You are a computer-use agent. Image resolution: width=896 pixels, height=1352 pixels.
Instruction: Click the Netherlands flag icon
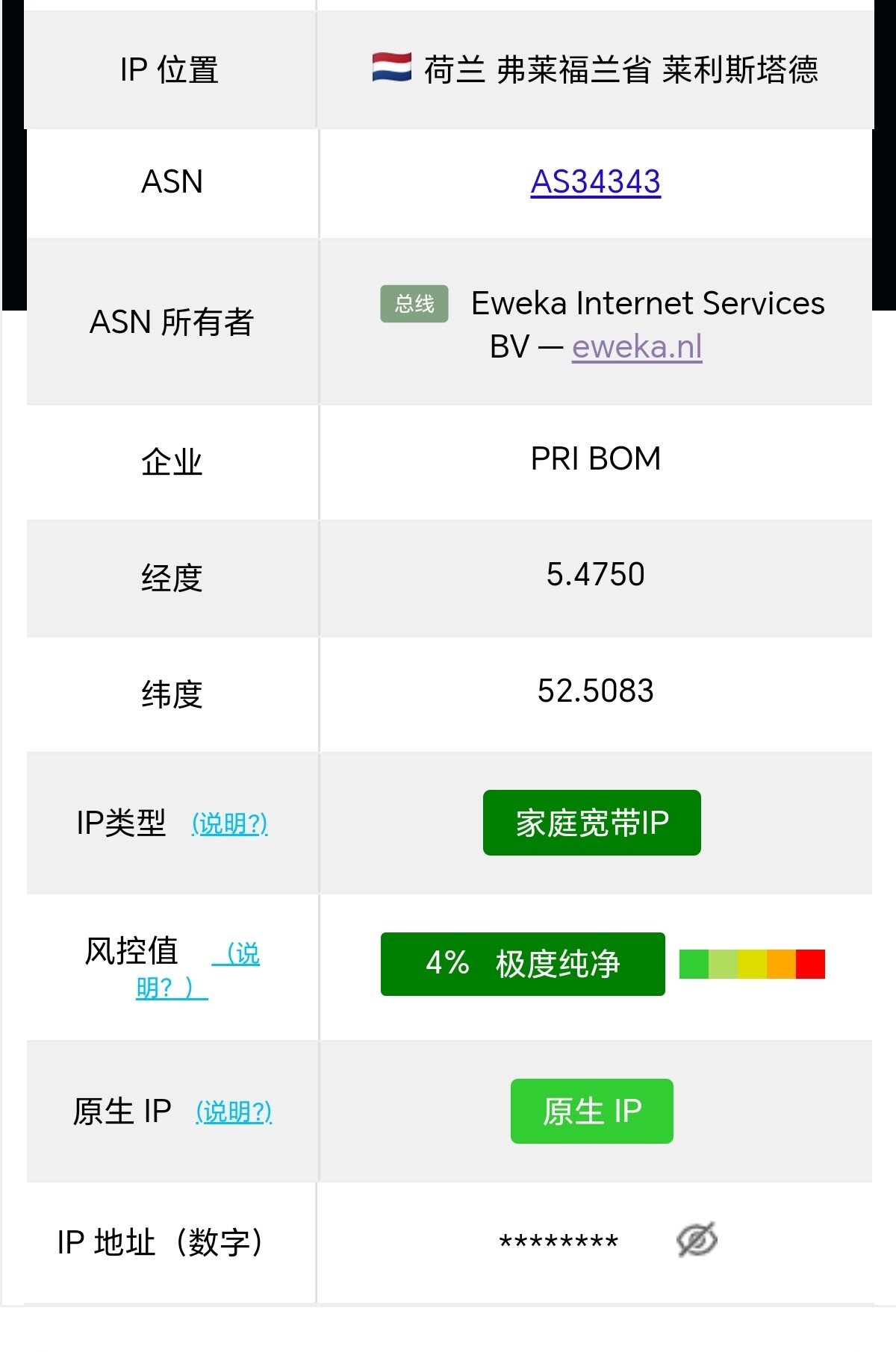(x=392, y=67)
